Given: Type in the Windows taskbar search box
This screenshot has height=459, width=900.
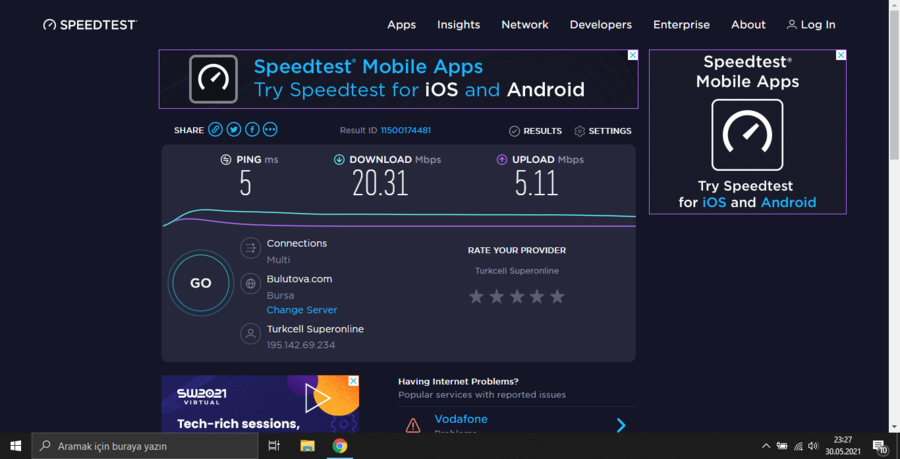Looking at the screenshot, I should [150, 446].
